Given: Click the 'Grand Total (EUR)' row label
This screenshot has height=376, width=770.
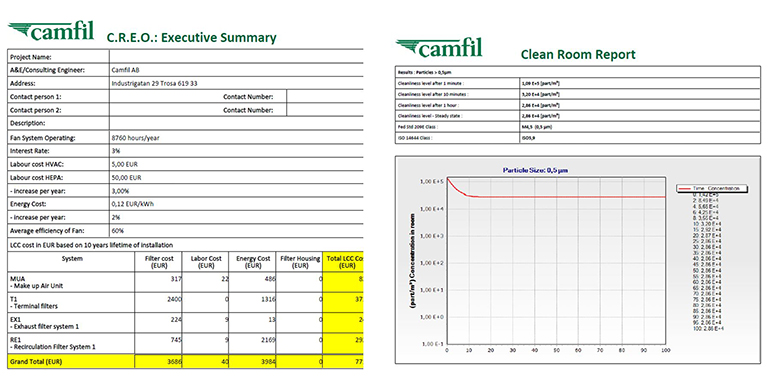Looking at the screenshot, I should [37, 362].
